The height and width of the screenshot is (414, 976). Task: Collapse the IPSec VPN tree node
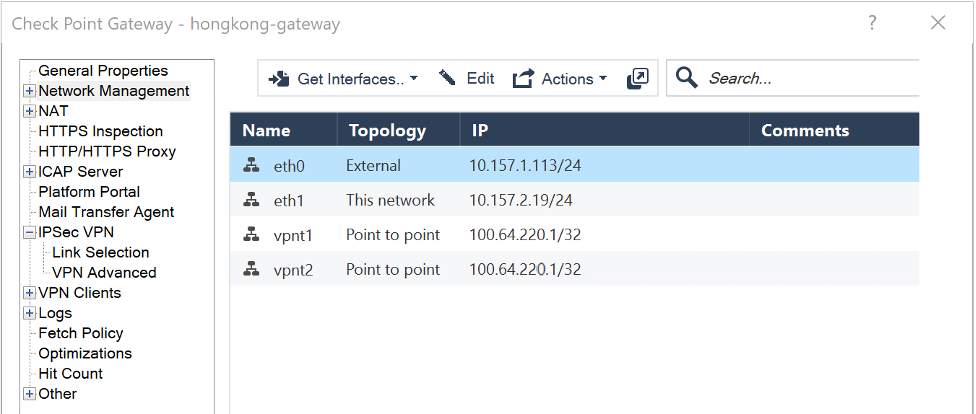[29, 232]
